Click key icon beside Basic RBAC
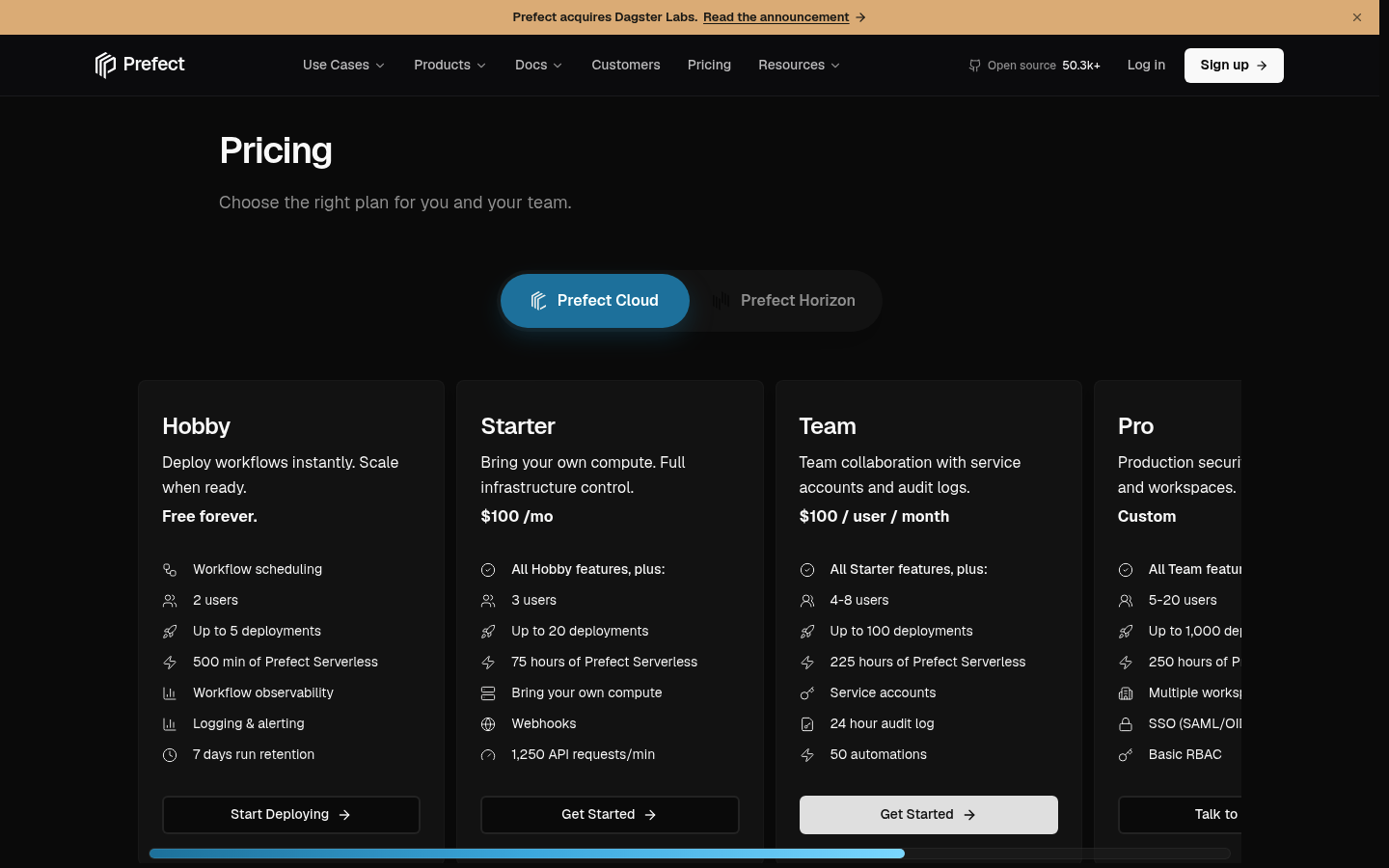This screenshot has height=868, width=1389. pyautogui.click(x=1126, y=755)
